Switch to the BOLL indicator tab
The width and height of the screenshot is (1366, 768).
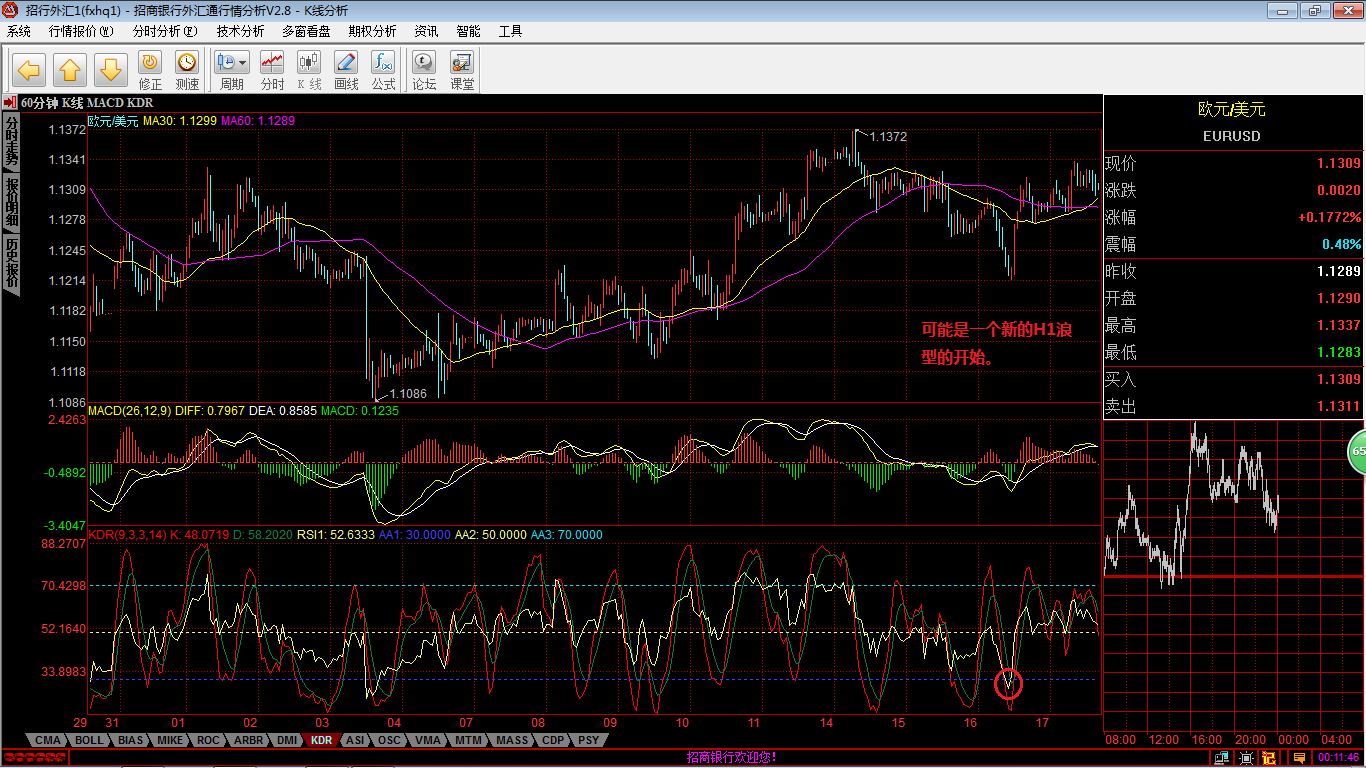(x=89, y=740)
